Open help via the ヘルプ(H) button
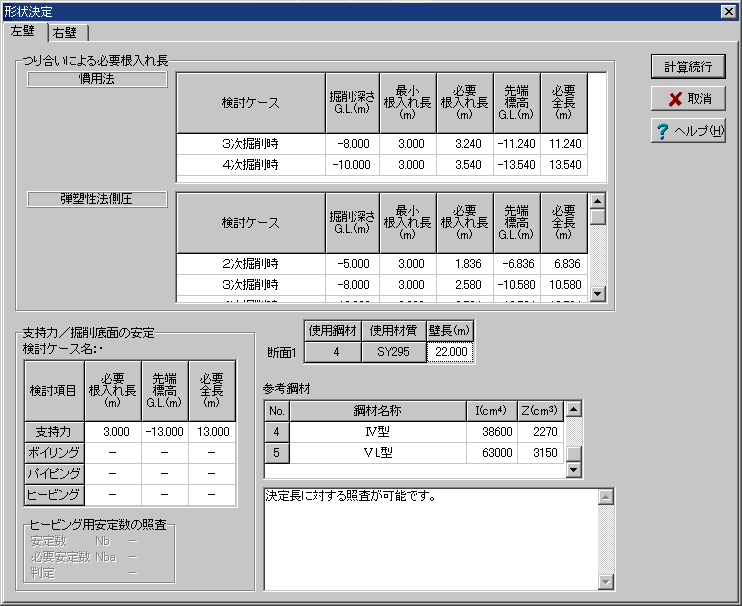The width and height of the screenshot is (742, 606). pyautogui.click(x=688, y=131)
